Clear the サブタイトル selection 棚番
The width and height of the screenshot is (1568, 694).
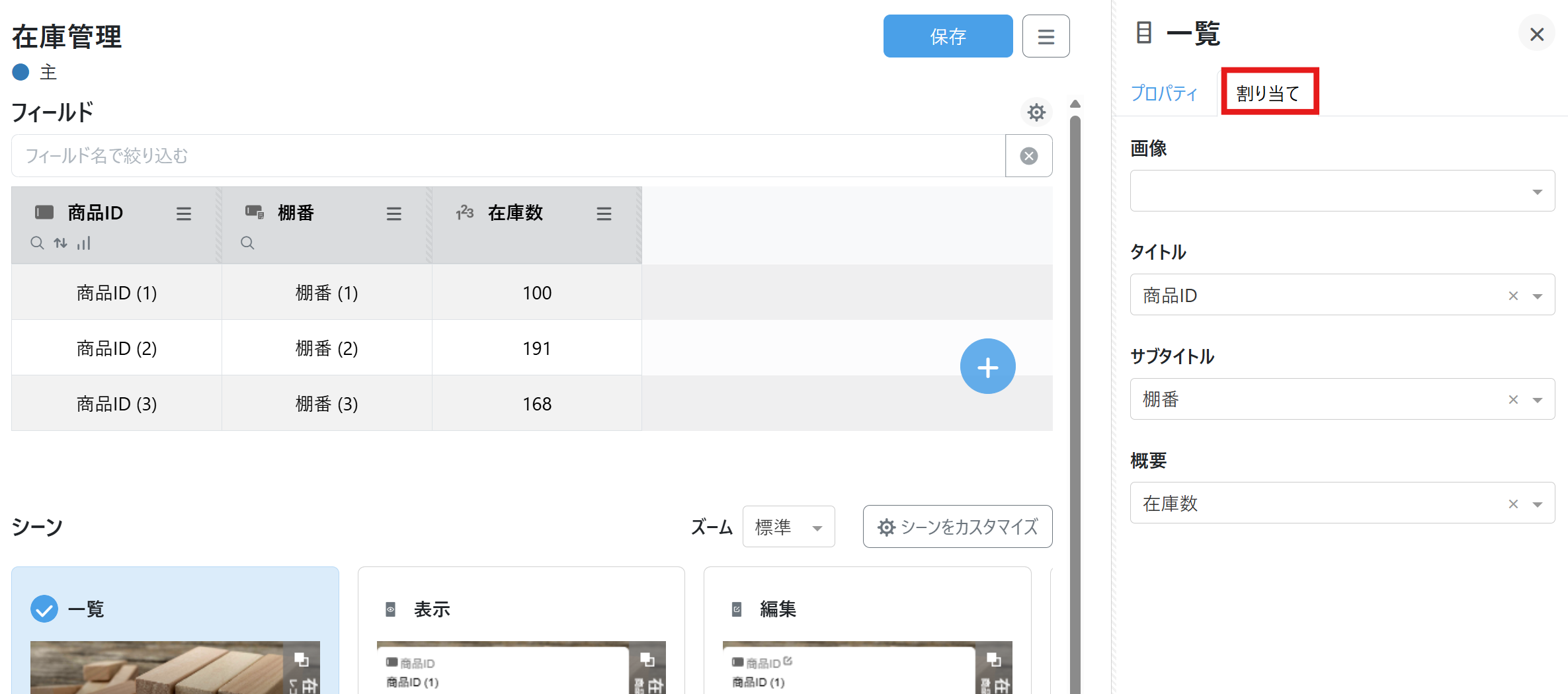1512,399
